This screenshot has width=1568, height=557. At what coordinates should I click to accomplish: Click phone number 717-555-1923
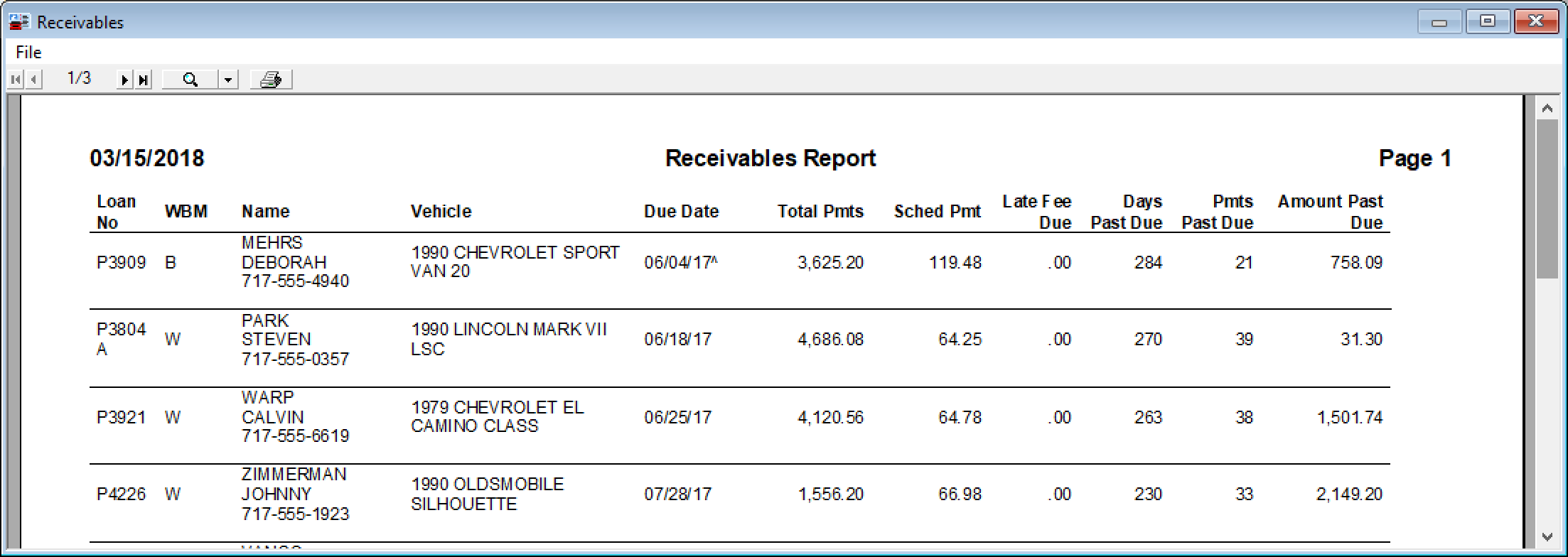click(x=295, y=514)
